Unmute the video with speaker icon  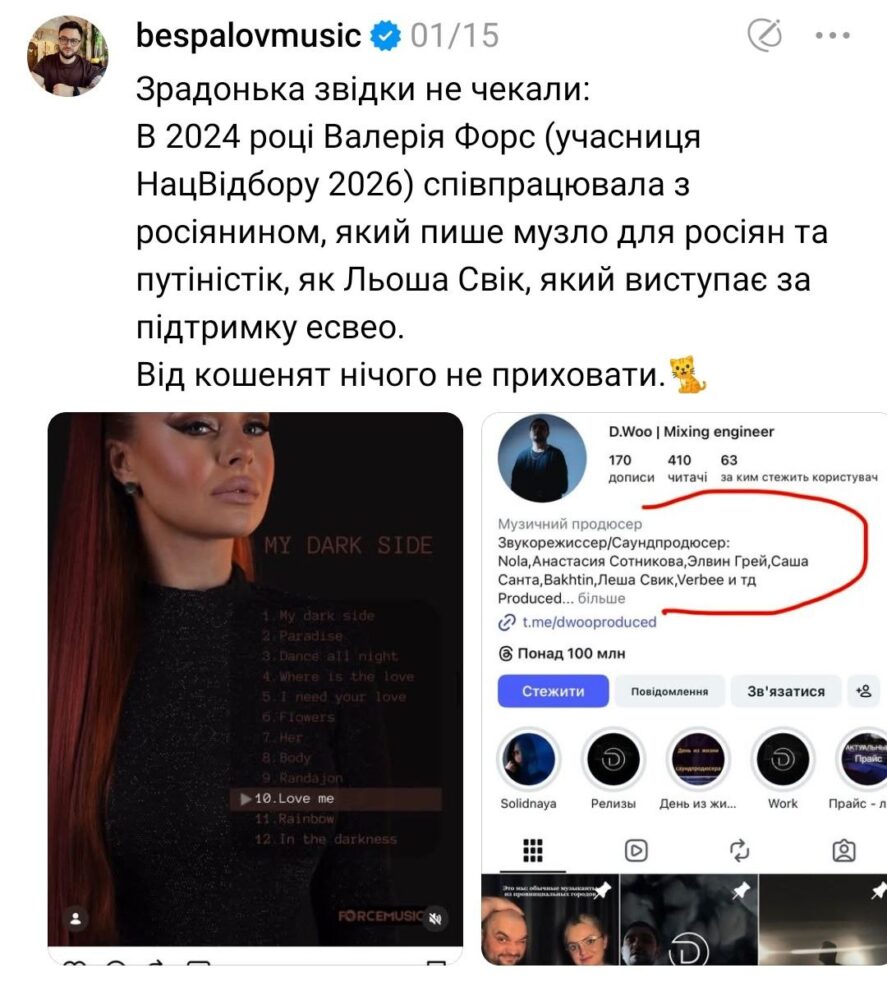(x=436, y=918)
